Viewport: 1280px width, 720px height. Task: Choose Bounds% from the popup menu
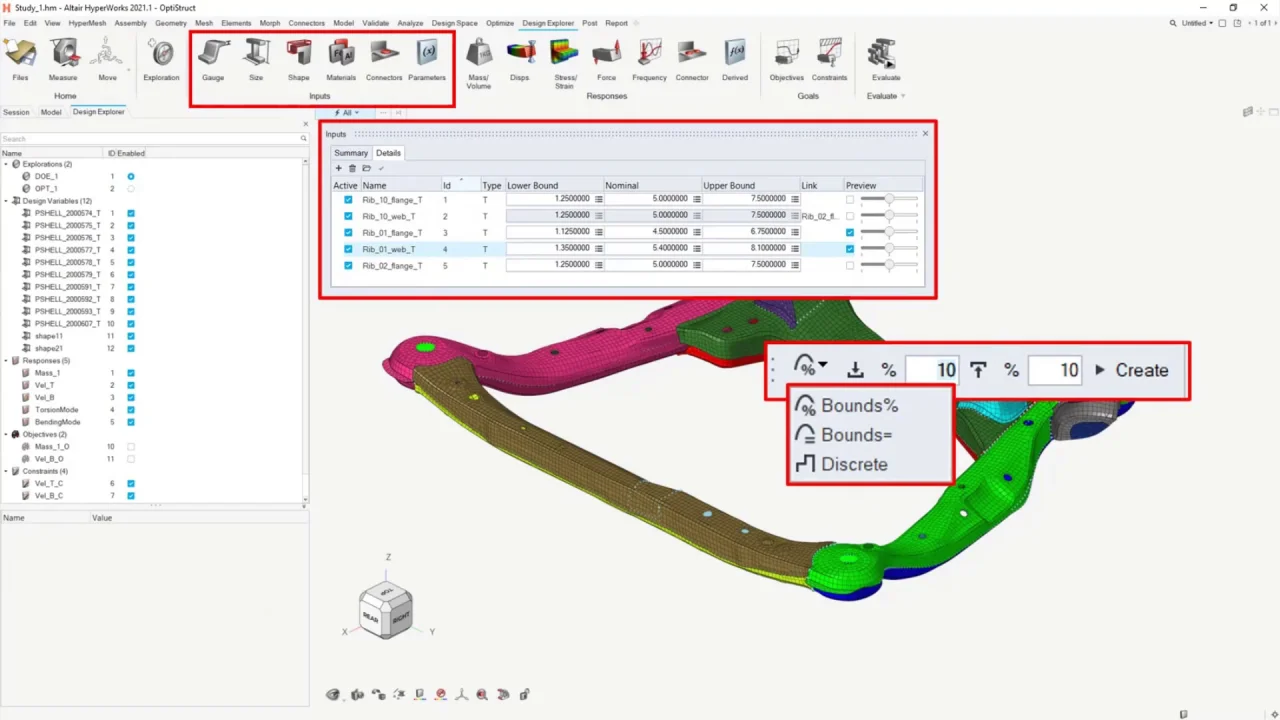coord(847,406)
